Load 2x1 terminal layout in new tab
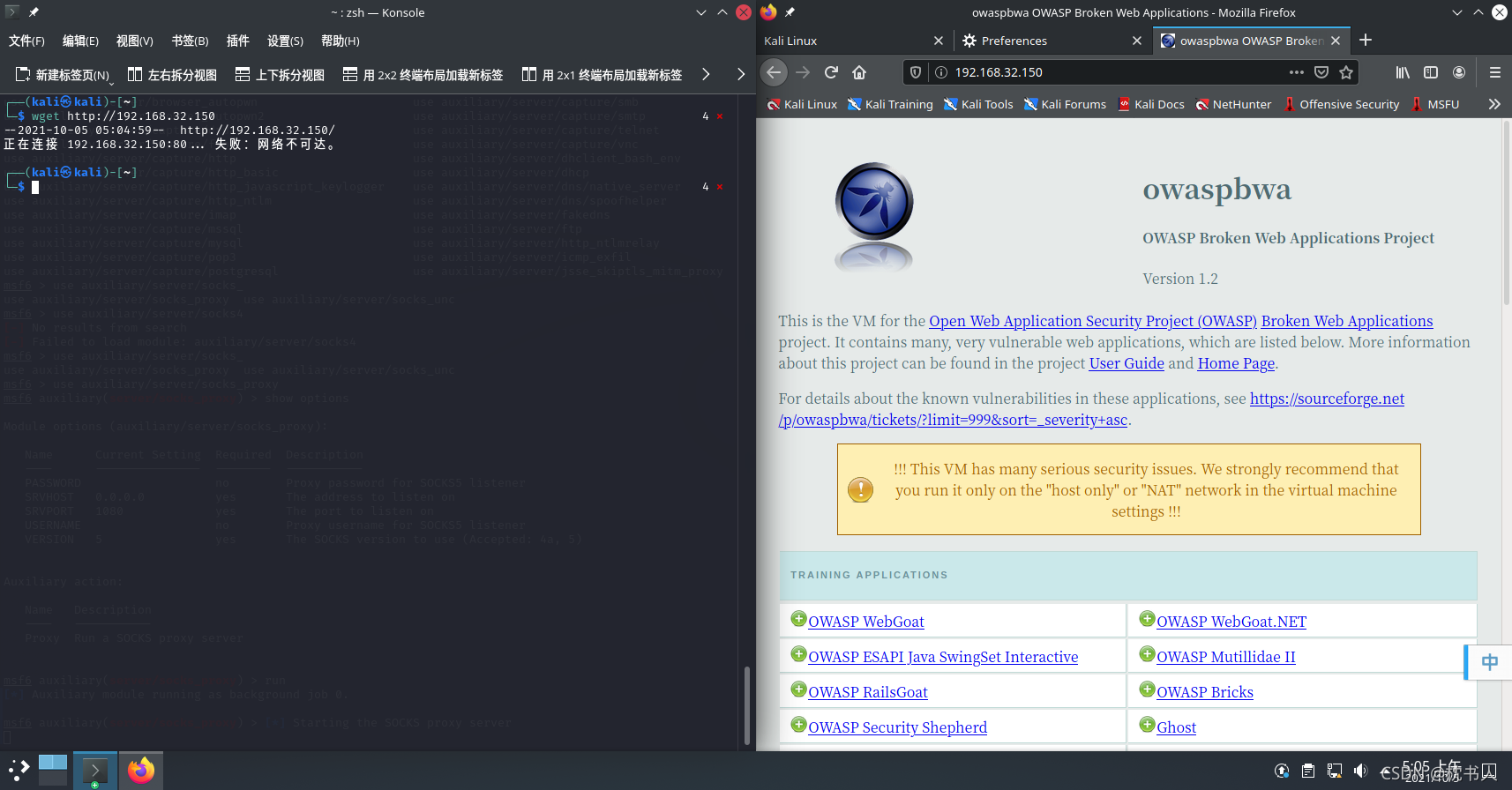 click(x=602, y=75)
